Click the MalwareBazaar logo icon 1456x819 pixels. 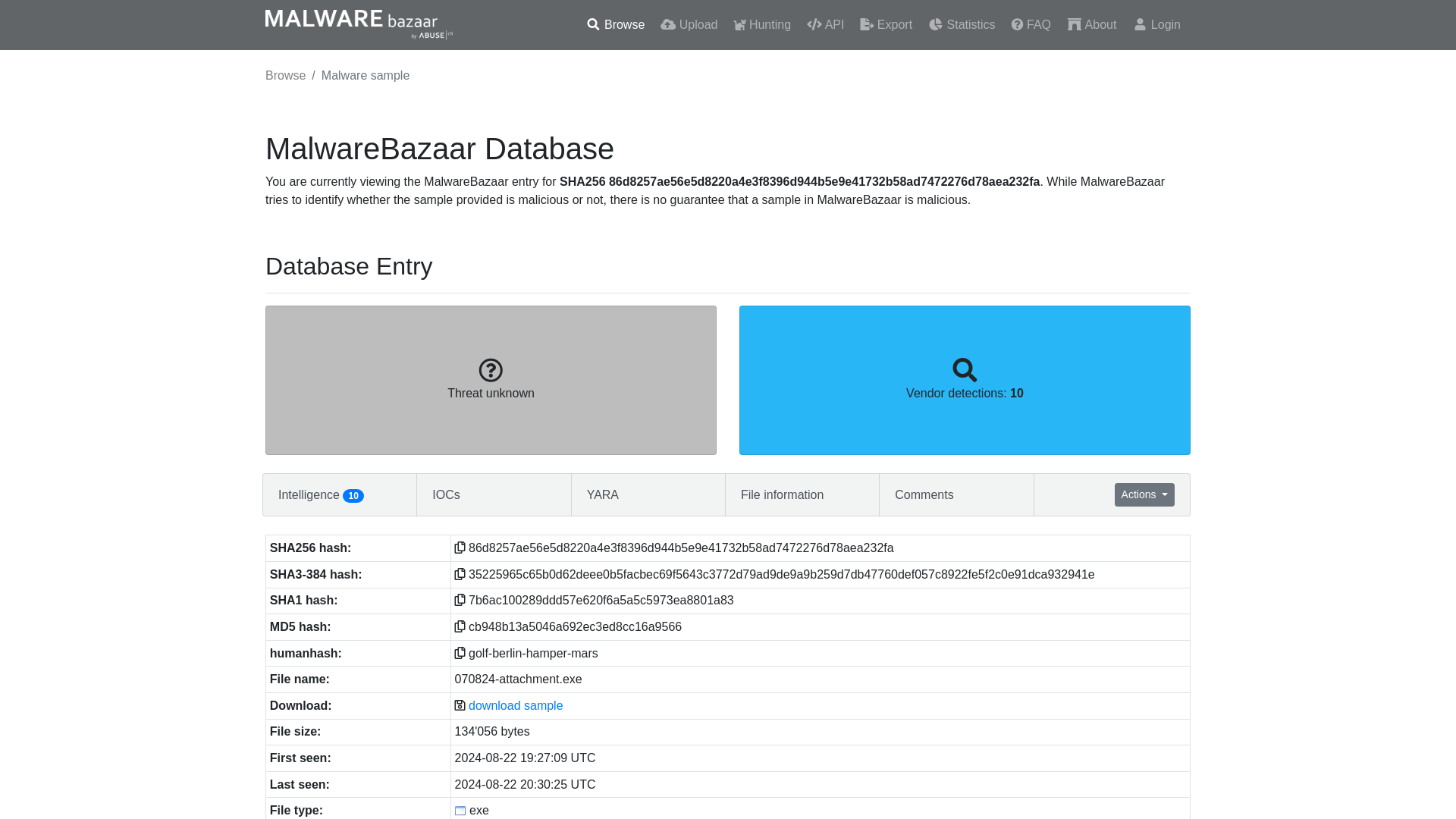[359, 25]
